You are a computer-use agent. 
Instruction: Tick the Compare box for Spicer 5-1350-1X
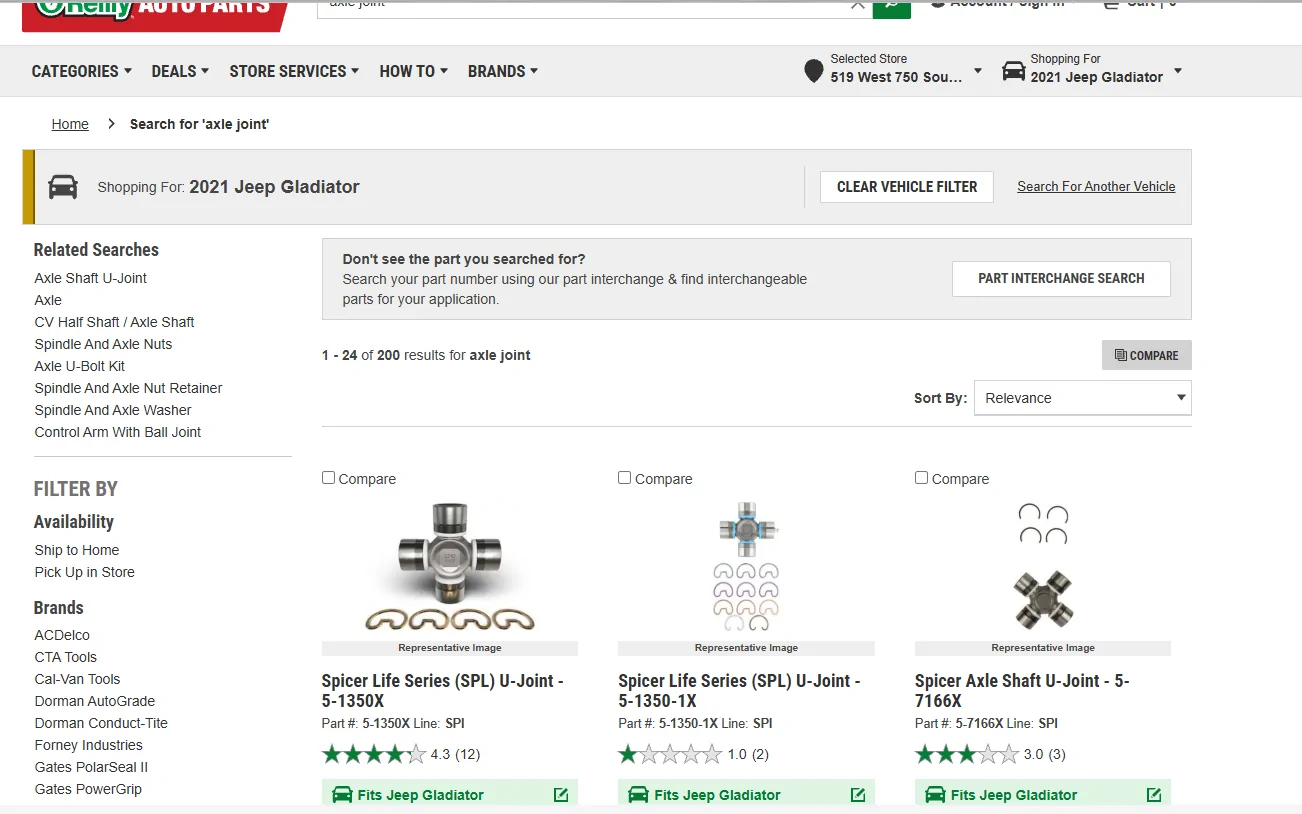tap(625, 478)
